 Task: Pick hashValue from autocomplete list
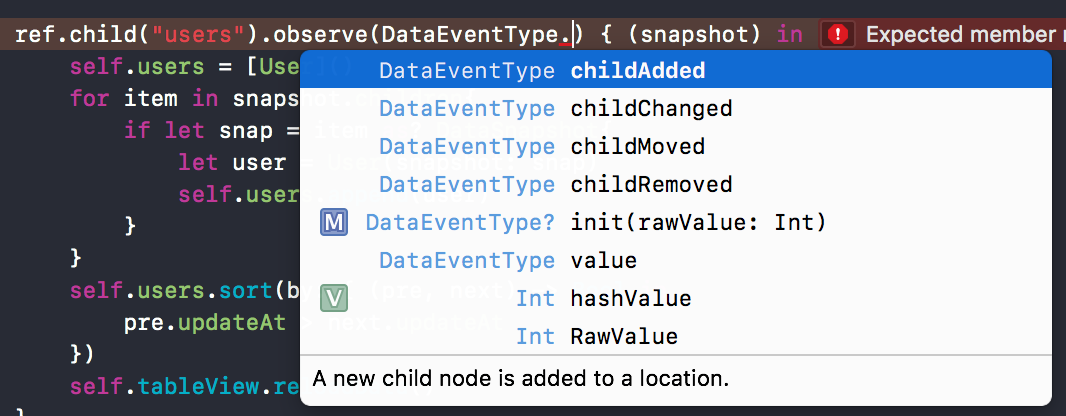click(630, 298)
